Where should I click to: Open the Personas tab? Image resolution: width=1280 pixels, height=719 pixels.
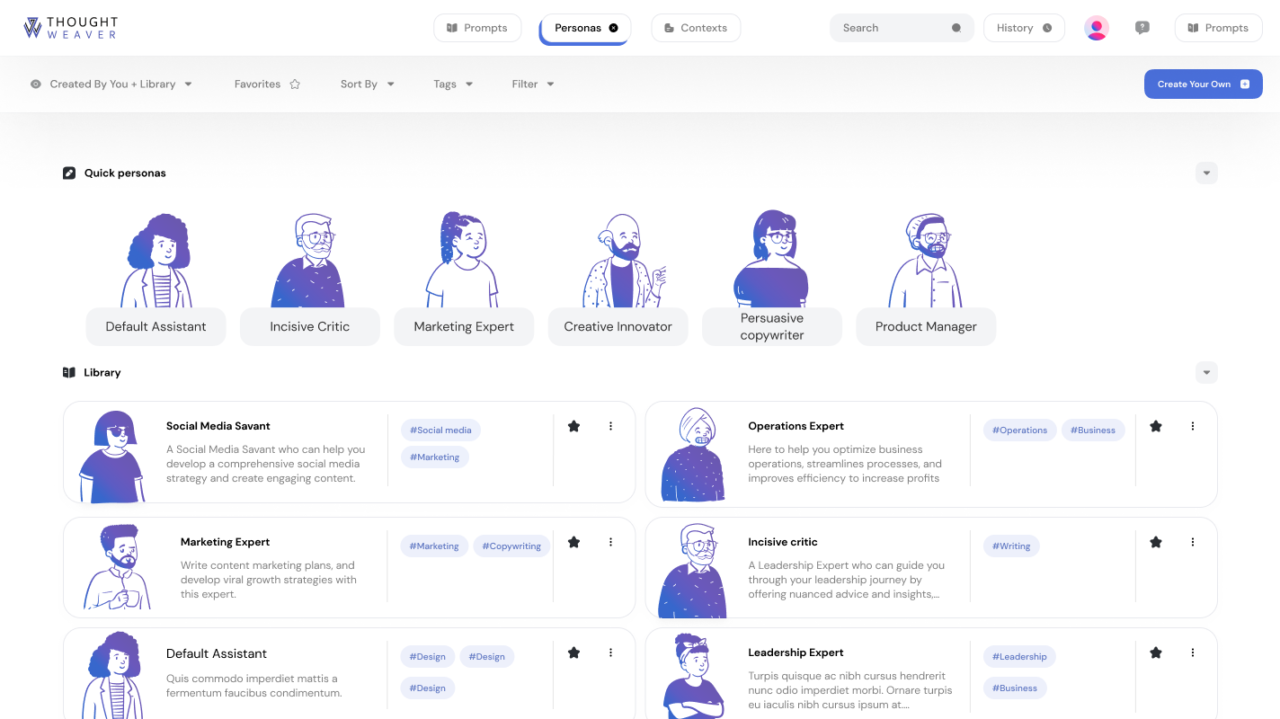(583, 27)
